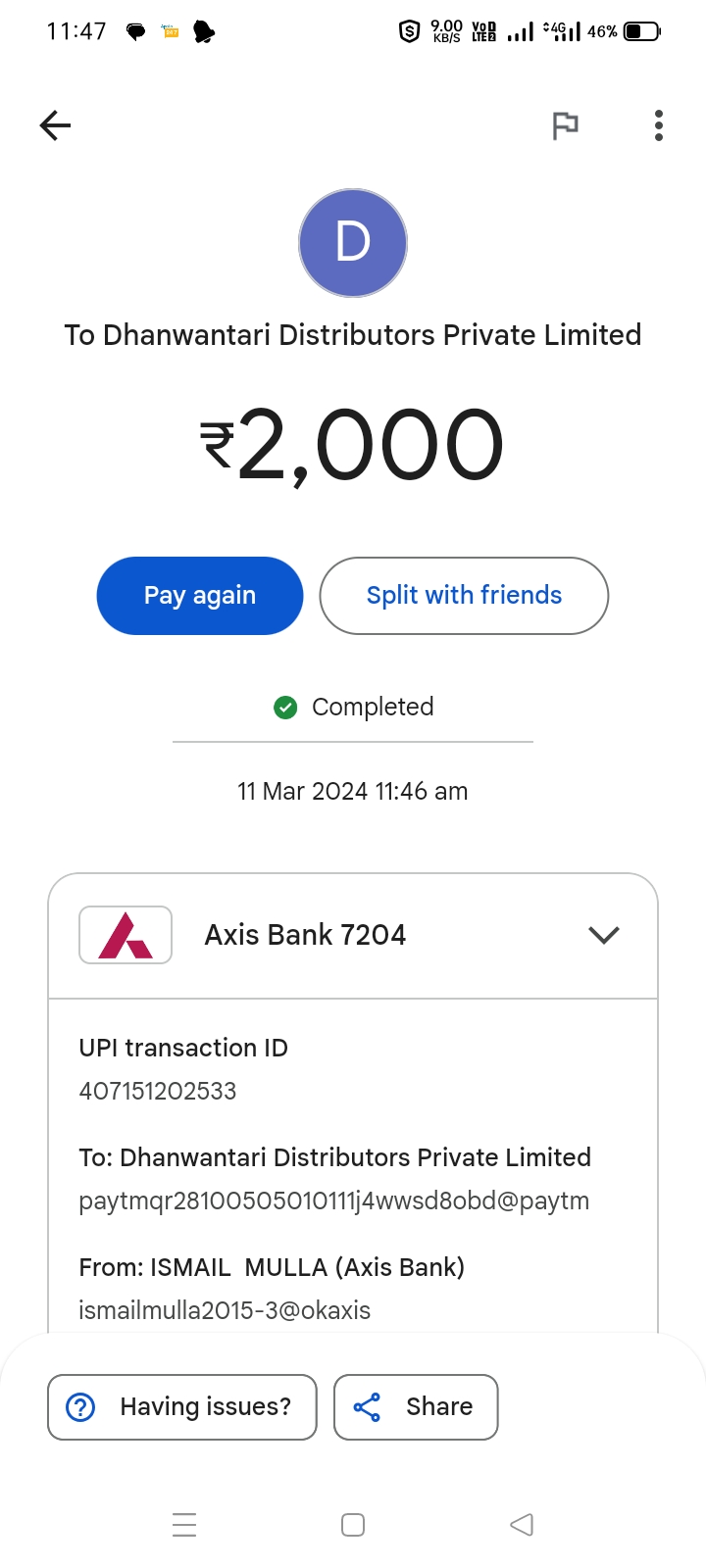
Task: Tap the ₹2,000 amount
Action: click(353, 446)
